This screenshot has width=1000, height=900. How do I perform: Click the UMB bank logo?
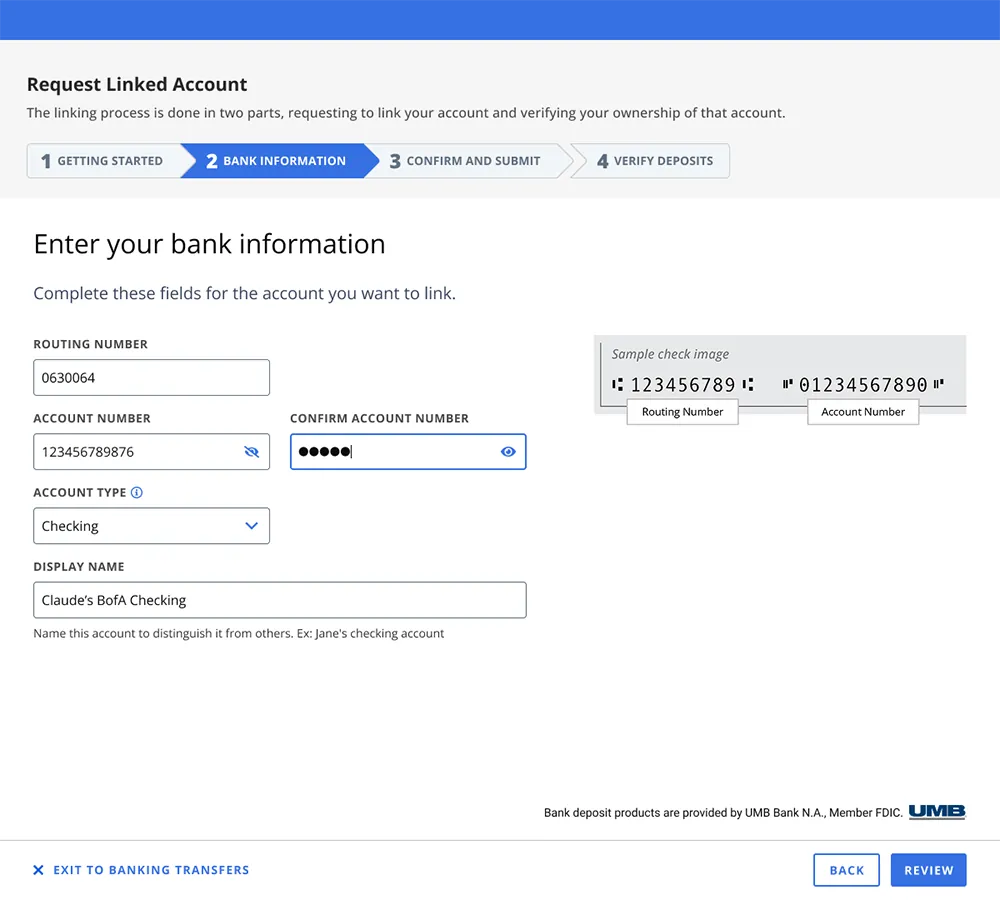point(937,811)
